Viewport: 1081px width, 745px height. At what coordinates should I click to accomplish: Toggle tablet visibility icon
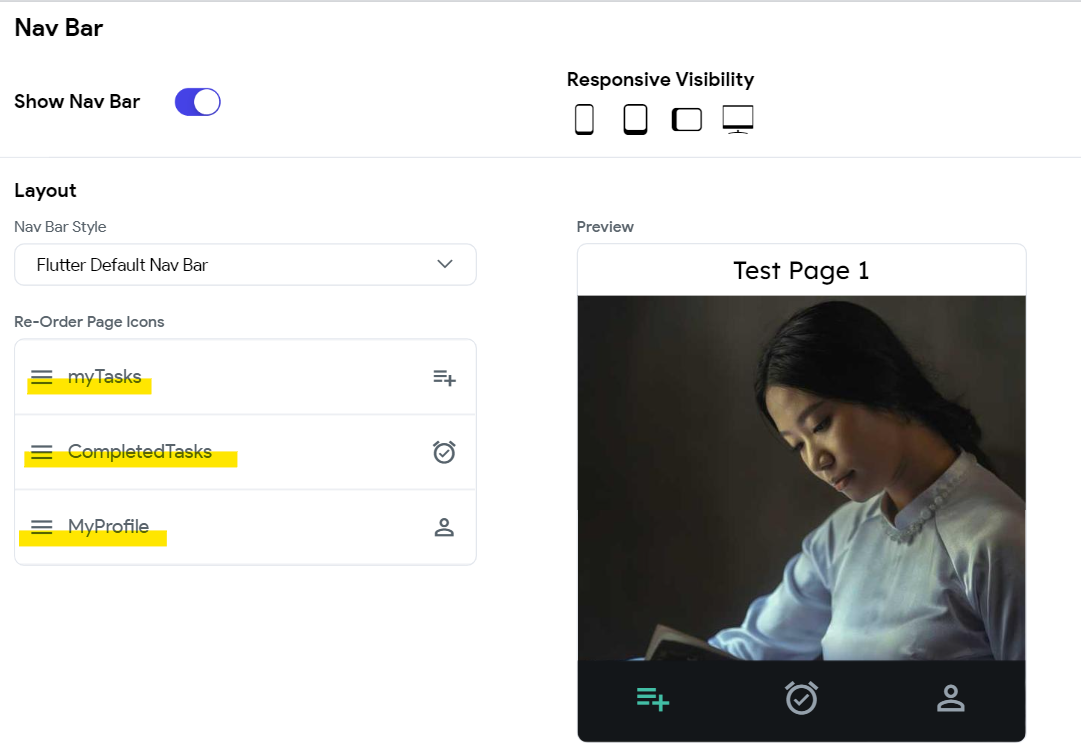pyautogui.click(x=635, y=119)
